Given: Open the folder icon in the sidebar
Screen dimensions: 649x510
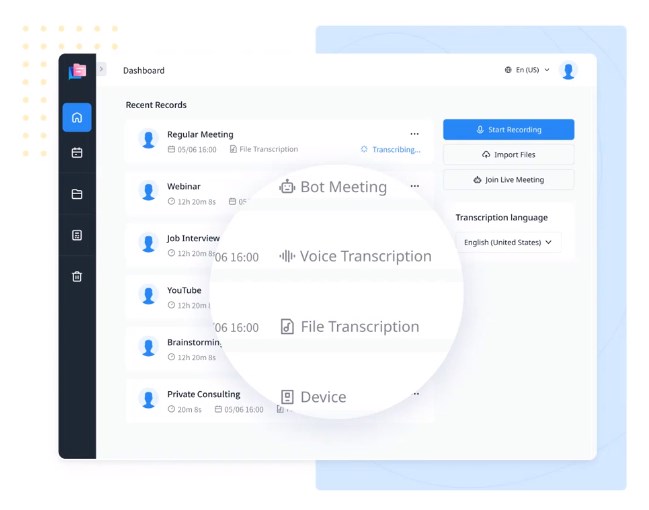Looking at the screenshot, I should point(77,194).
